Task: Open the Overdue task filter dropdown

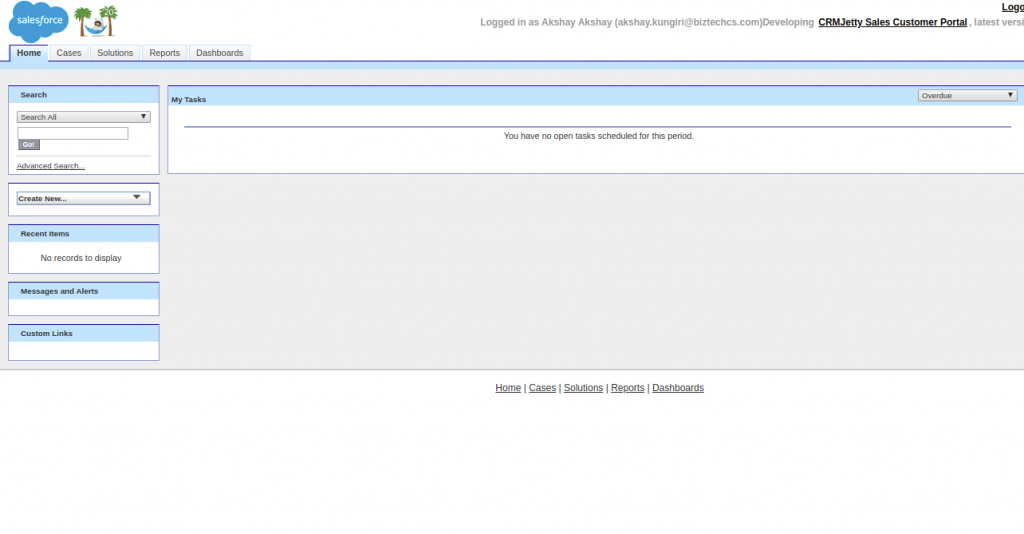Action: 967,95
